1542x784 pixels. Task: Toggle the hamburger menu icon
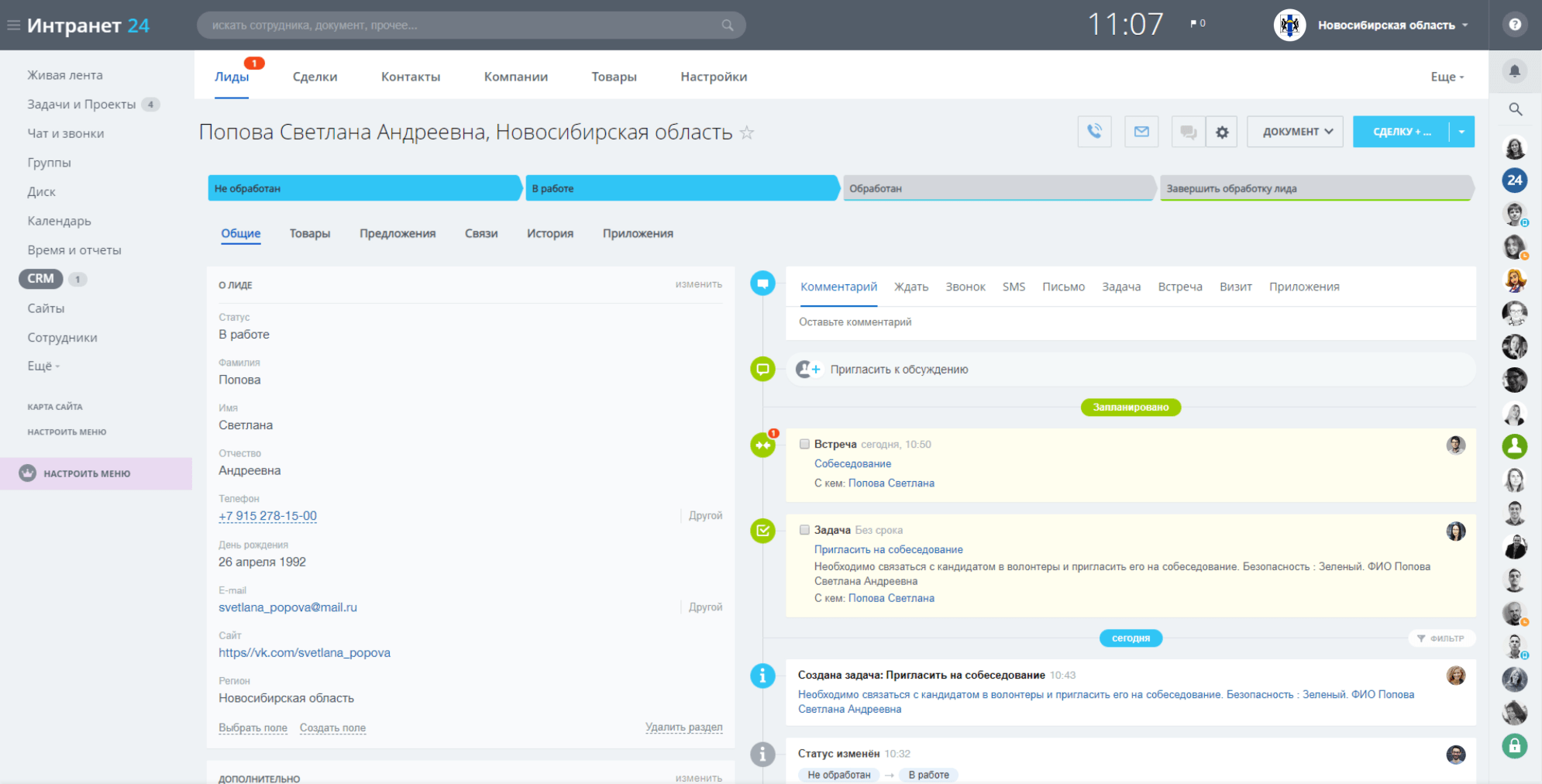click(13, 26)
